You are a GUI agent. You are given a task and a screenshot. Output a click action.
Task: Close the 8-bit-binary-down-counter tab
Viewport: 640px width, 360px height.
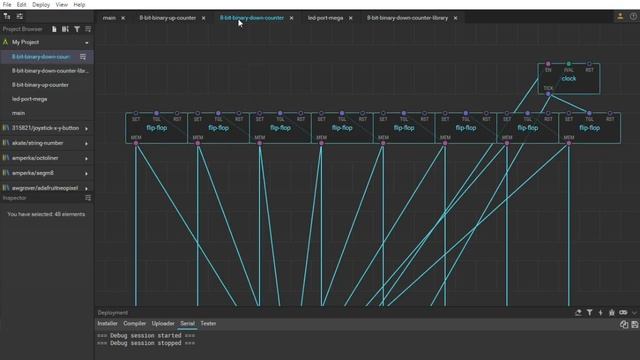(x=291, y=18)
